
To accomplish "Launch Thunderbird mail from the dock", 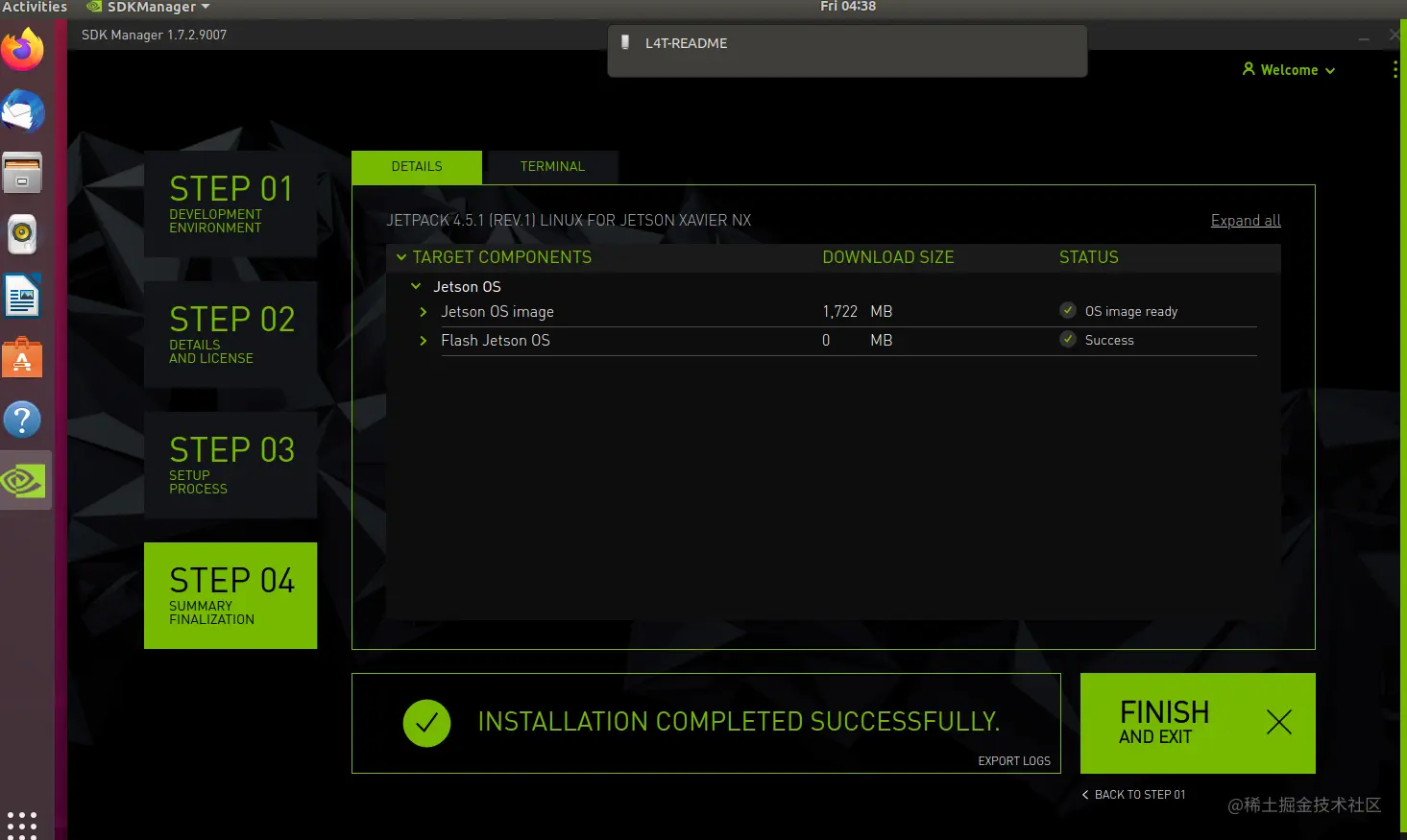I will tap(23, 111).
